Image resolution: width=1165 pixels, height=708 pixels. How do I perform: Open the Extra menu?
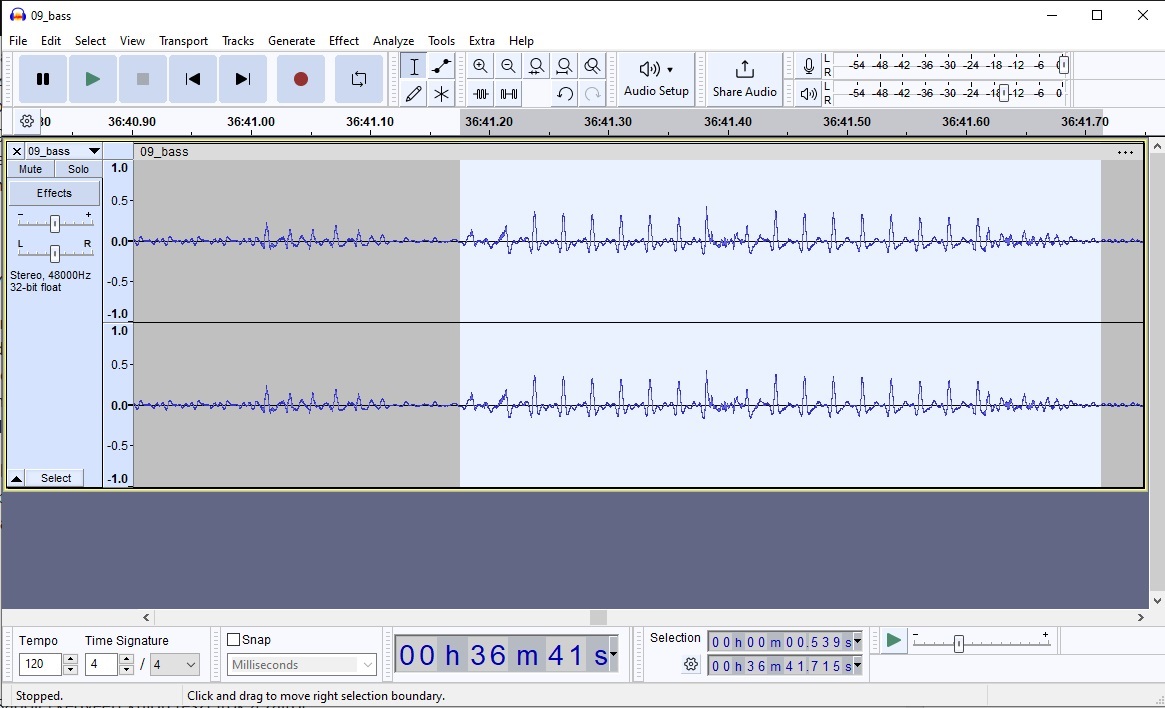click(481, 41)
